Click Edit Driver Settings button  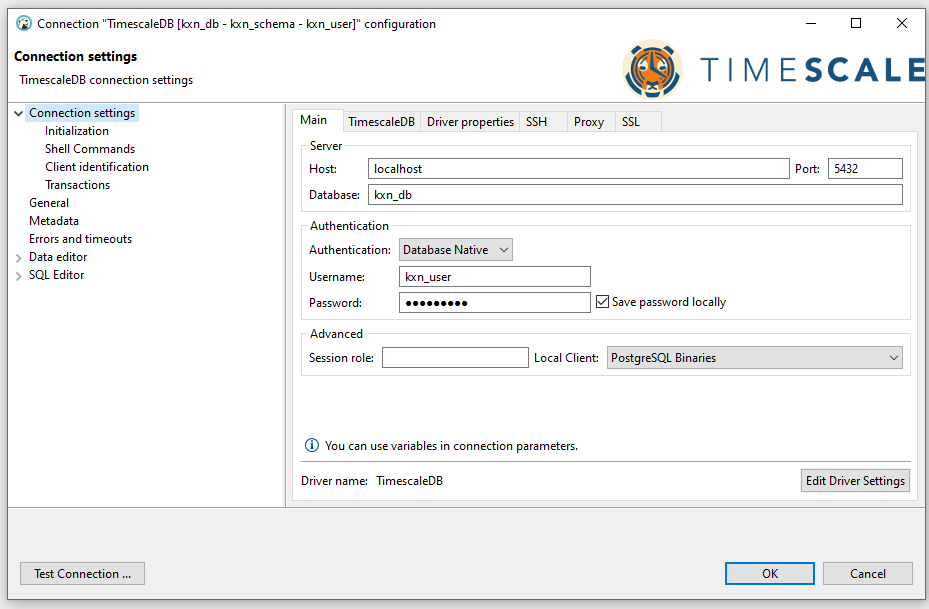point(855,480)
